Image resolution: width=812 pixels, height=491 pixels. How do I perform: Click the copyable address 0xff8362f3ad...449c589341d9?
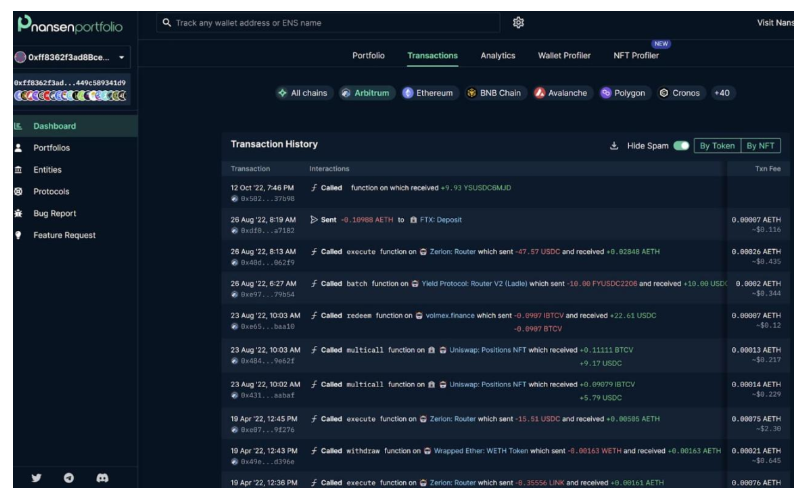(x=70, y=82)
